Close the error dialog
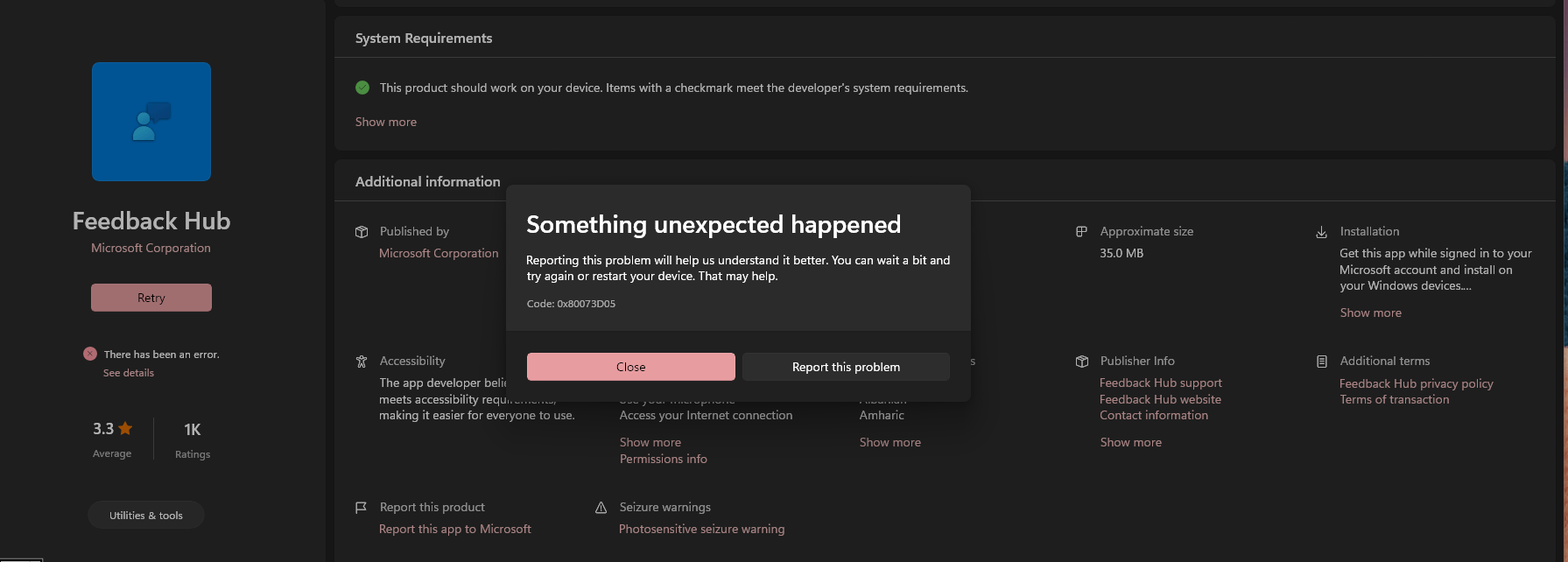The height and width of the screenshot is (562, 1568). coord(630,367)
